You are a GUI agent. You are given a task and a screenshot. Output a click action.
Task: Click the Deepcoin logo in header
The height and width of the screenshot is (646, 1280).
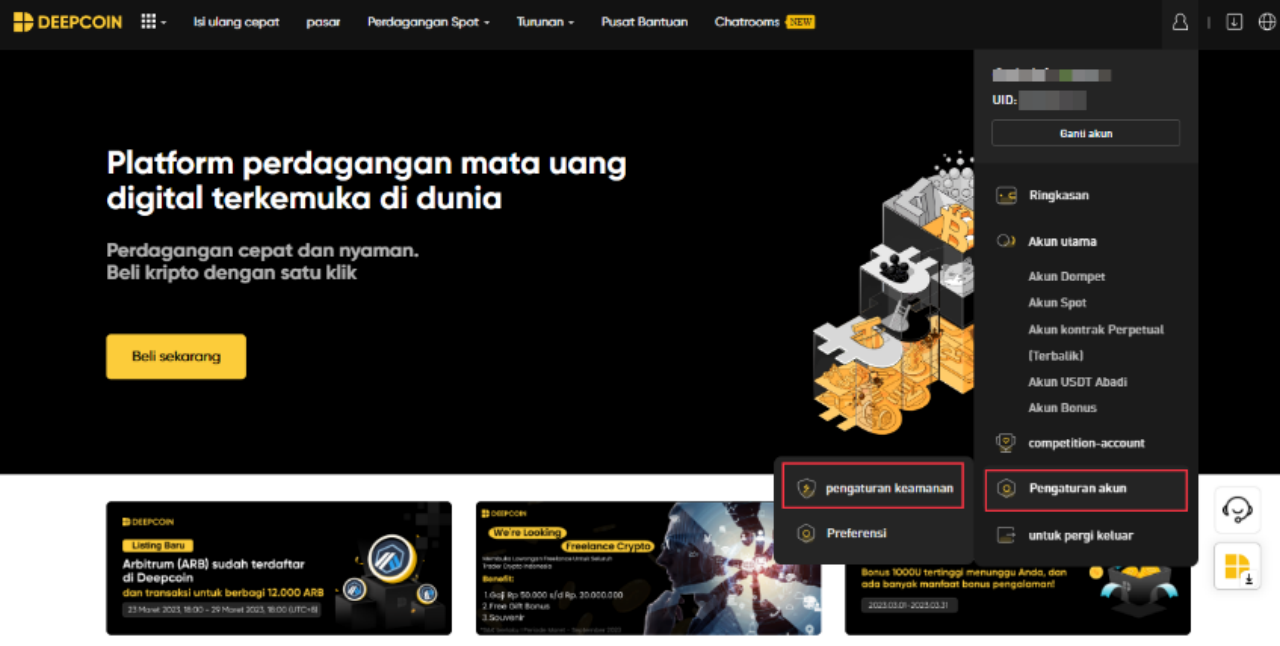click(68, 21)
